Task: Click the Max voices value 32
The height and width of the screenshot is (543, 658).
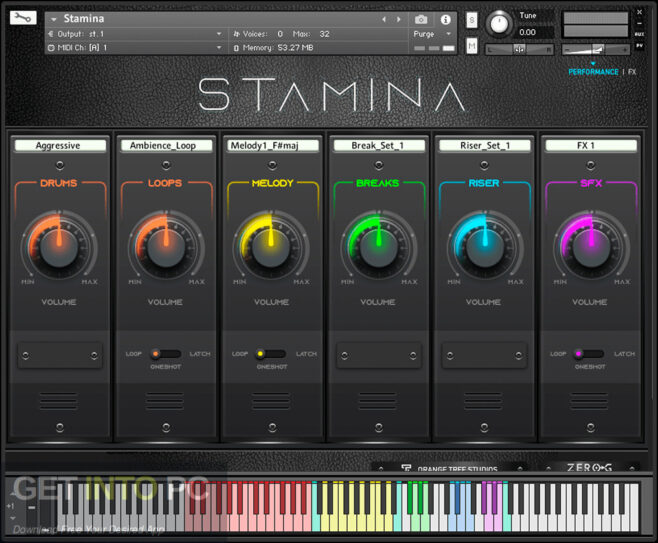Action: (x=324, y=34)
